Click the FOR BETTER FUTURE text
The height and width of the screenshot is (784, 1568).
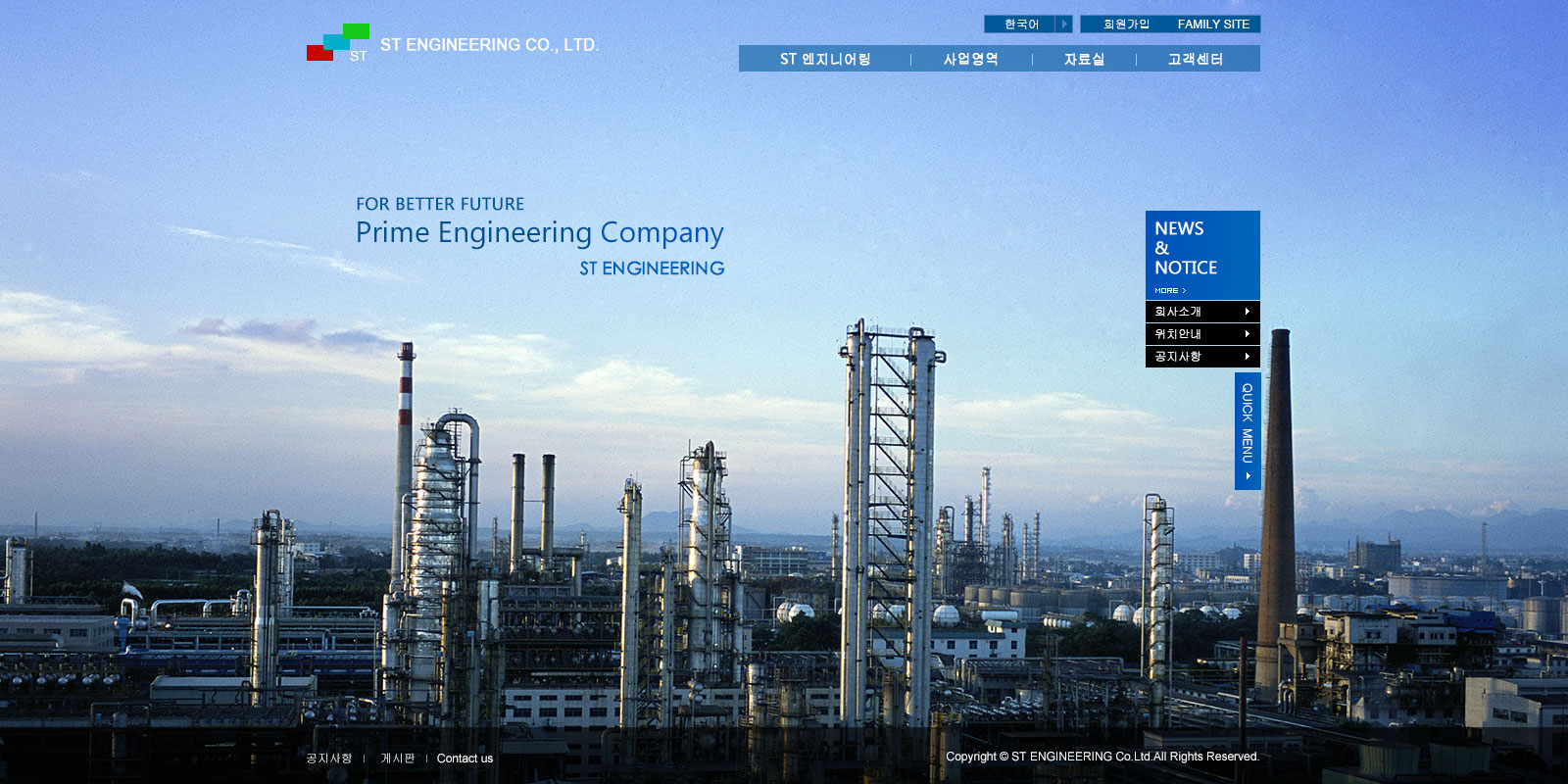pyautogui.click(x=440, y=204)
